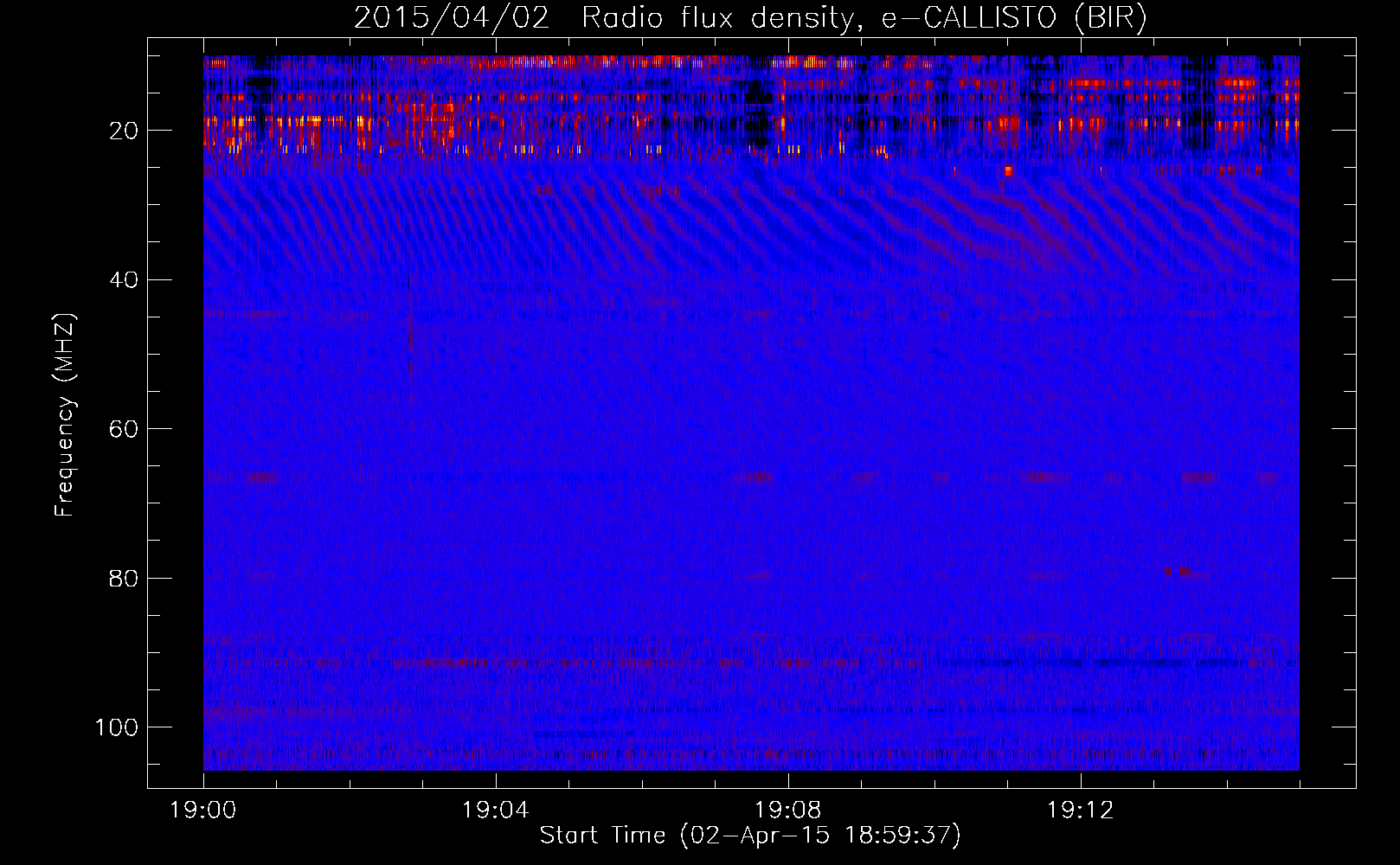Click the 'Start Time (02-Apr-15 18:59:37)' axis label
Screen dimensions: 1400x865
(750, 836)
